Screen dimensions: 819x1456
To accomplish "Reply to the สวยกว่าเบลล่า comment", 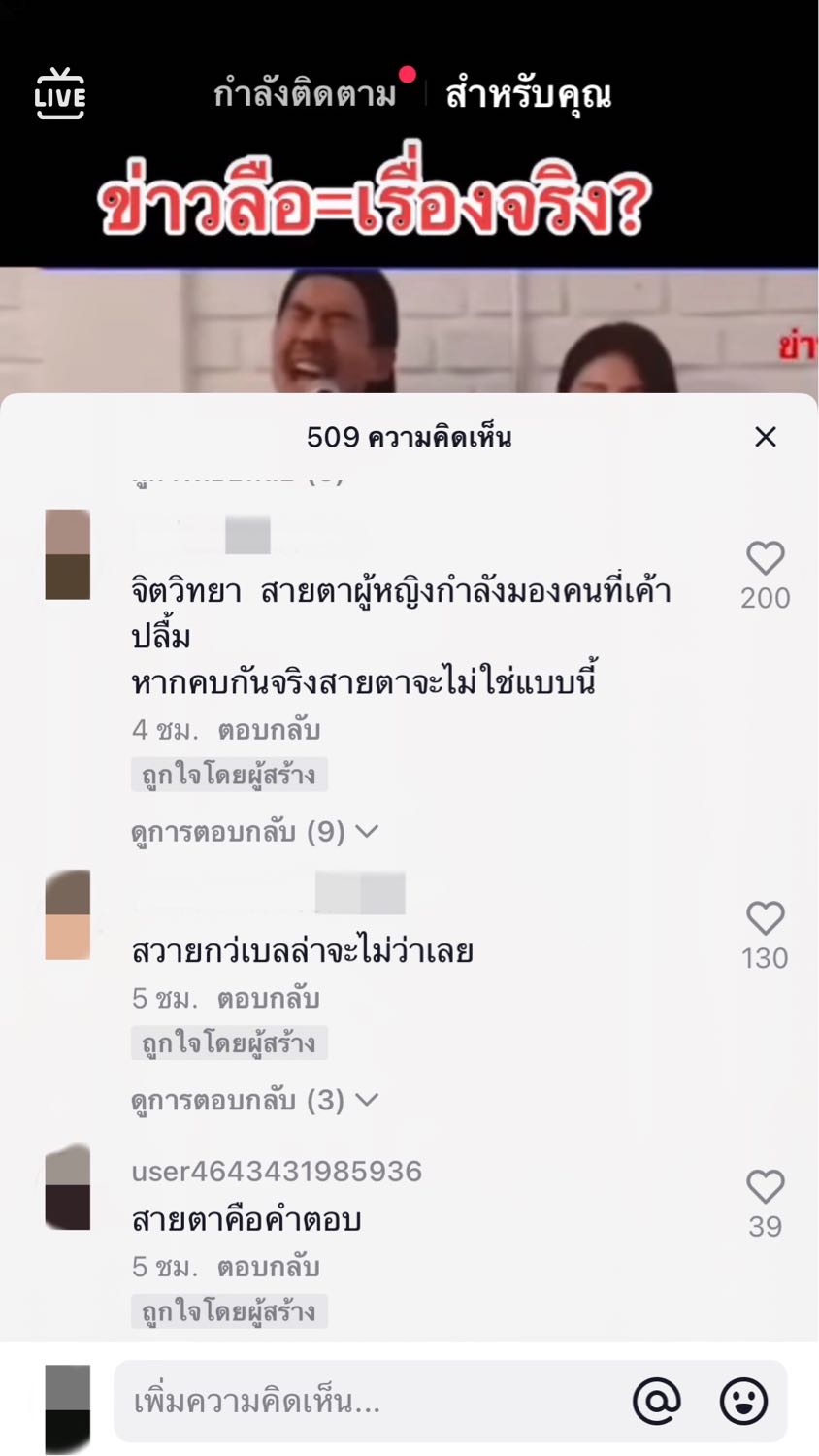I will (269, 998).
